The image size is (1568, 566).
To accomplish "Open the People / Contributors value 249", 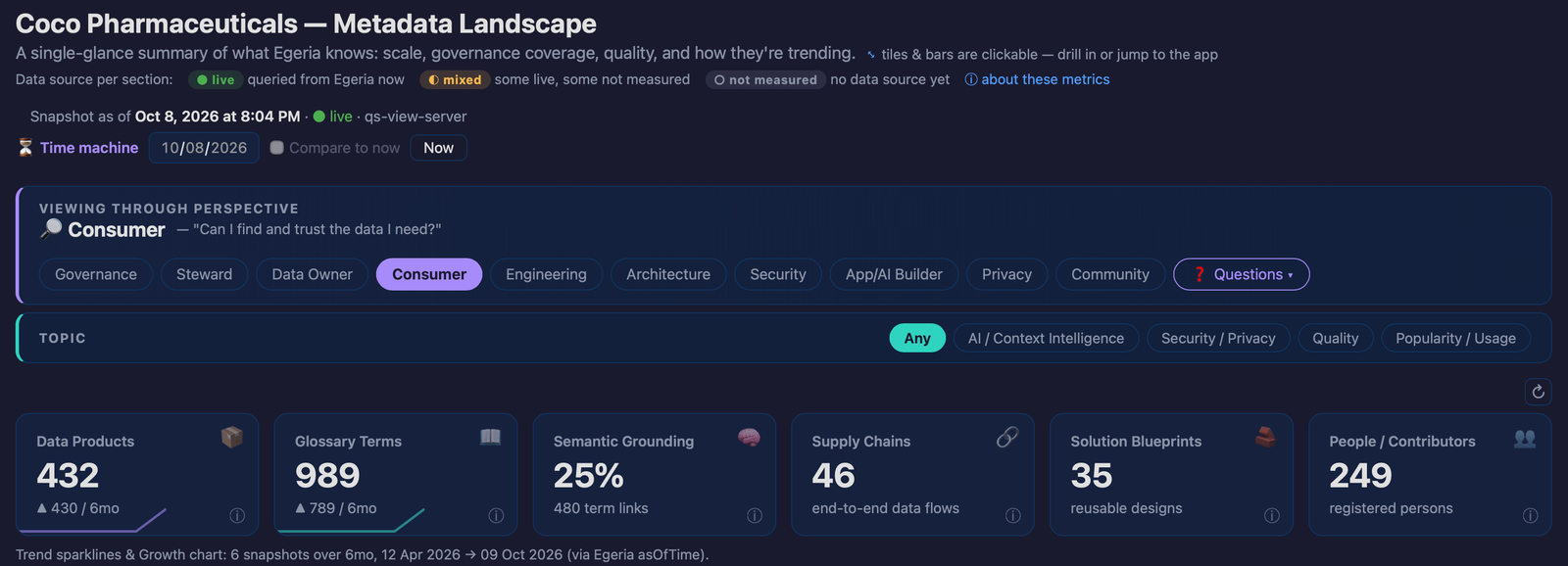I will (1360, 476).
